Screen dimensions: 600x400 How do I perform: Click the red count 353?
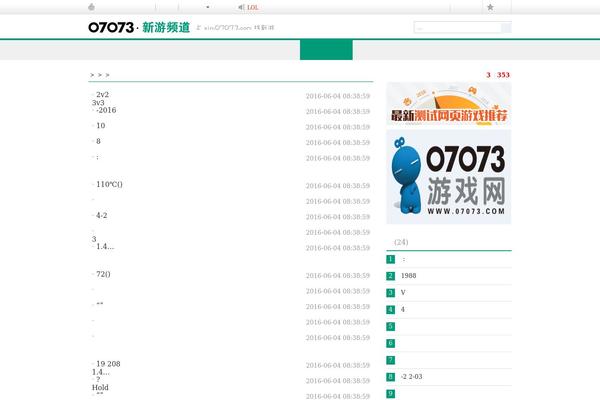click(x=503, y=75)
